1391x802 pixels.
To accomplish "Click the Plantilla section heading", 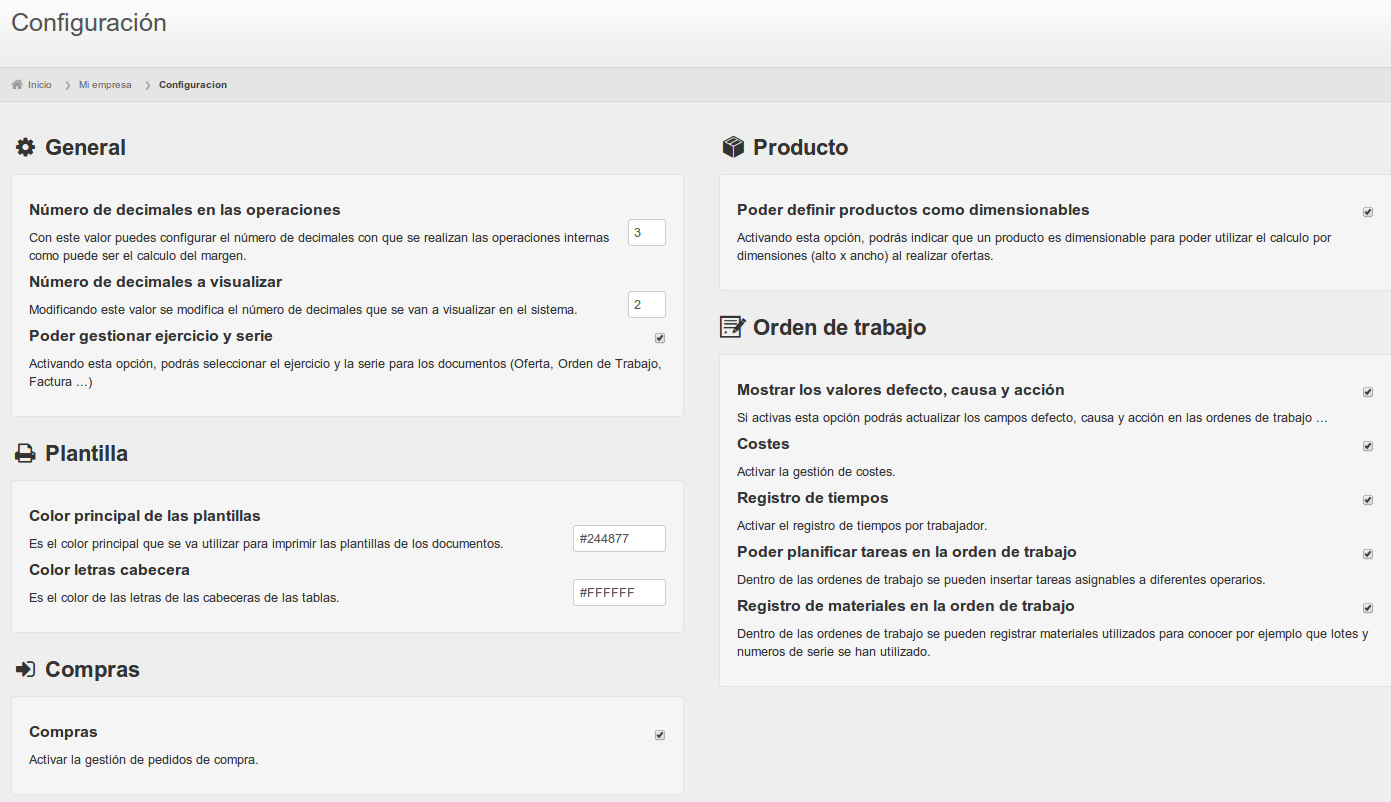I will tap(87, 453).
